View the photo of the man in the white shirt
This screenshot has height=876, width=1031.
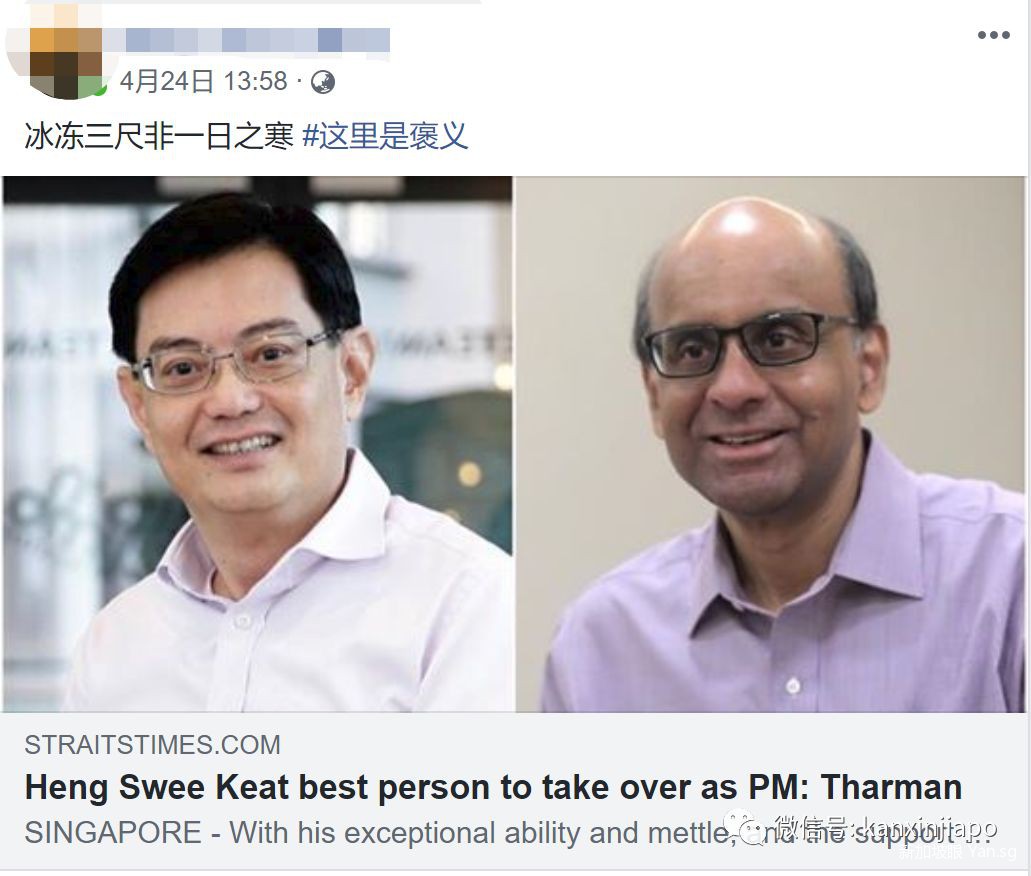257,444
